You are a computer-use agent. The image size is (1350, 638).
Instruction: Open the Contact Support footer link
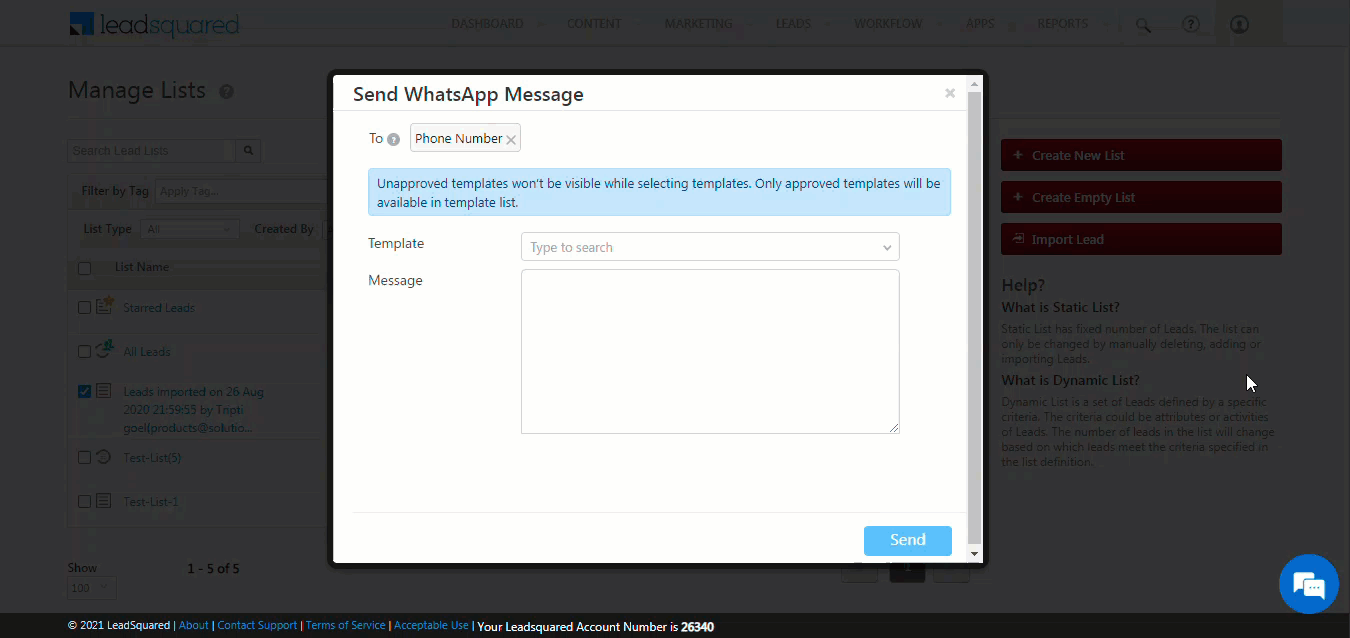[x=257, y=626]
